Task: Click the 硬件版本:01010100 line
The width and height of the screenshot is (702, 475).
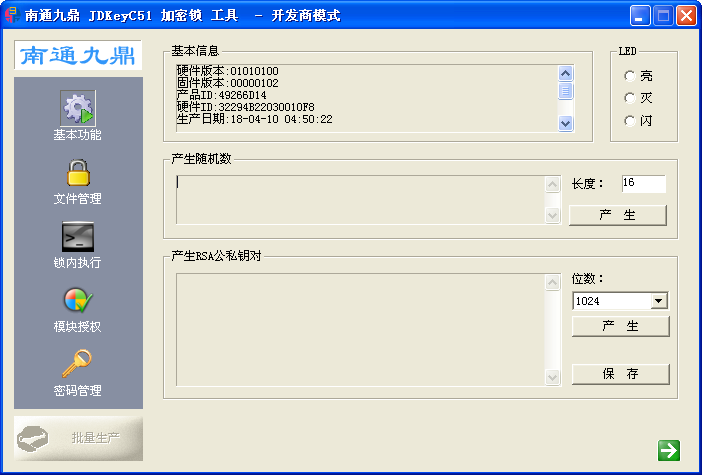Action: 227,71
